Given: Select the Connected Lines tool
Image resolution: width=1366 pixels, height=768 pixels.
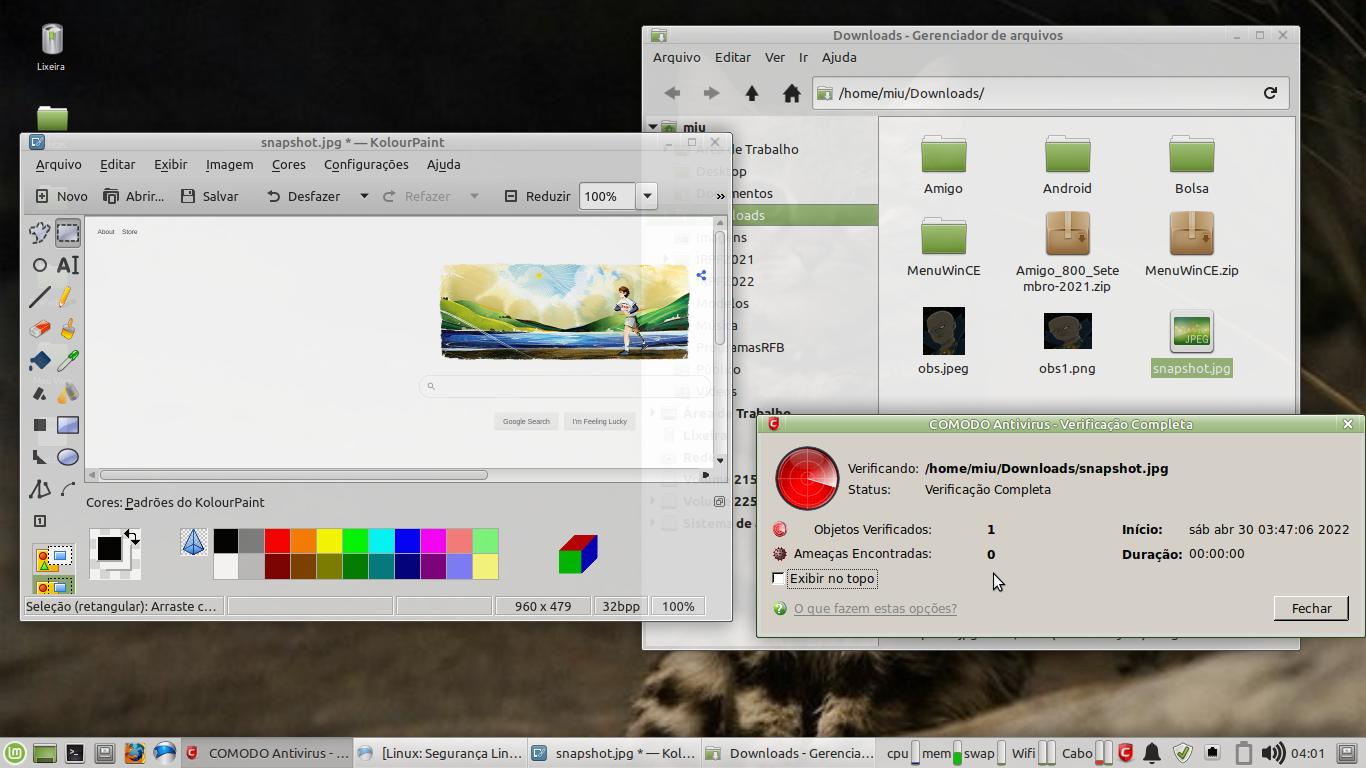Looking at the screenshot, I should click(39, 489).
